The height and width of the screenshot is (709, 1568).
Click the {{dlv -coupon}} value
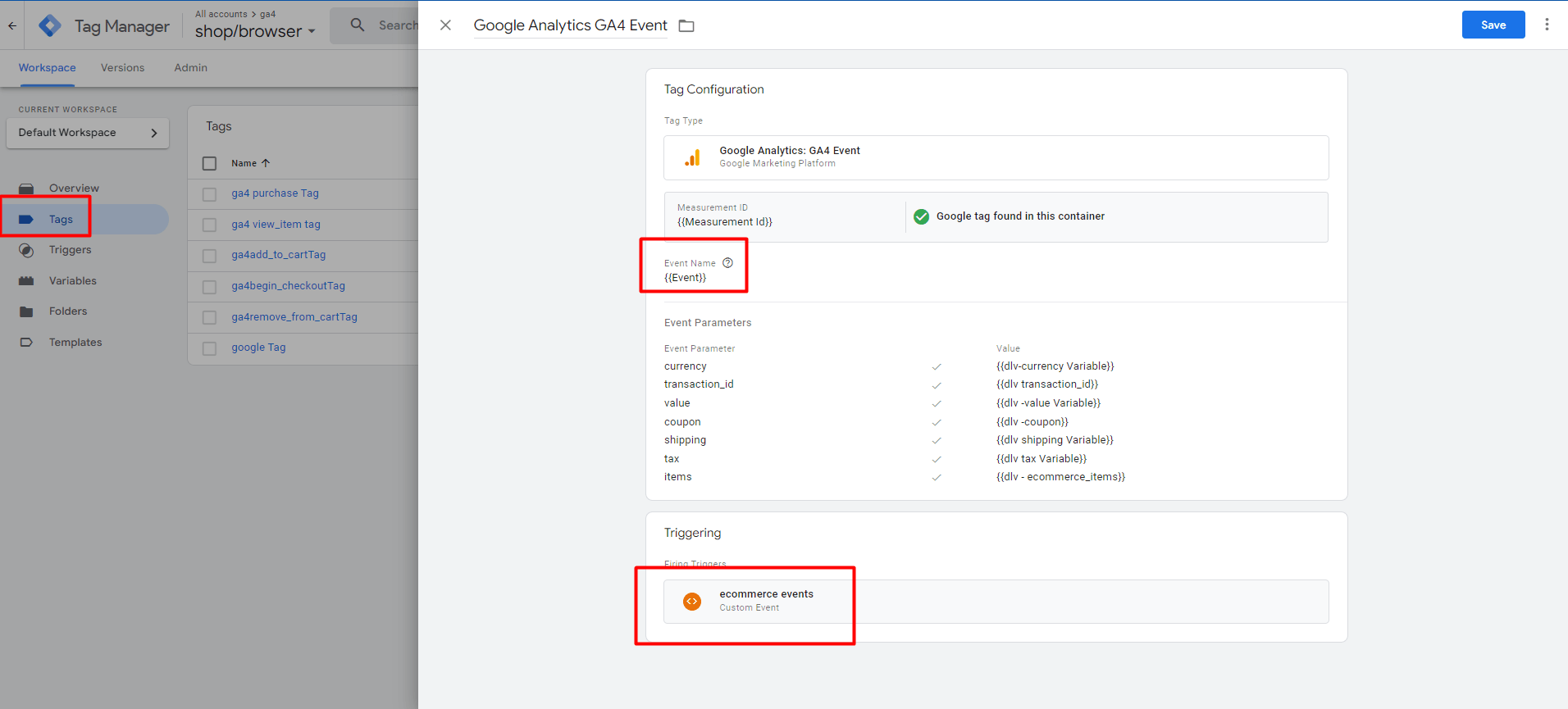(1032, 422)
